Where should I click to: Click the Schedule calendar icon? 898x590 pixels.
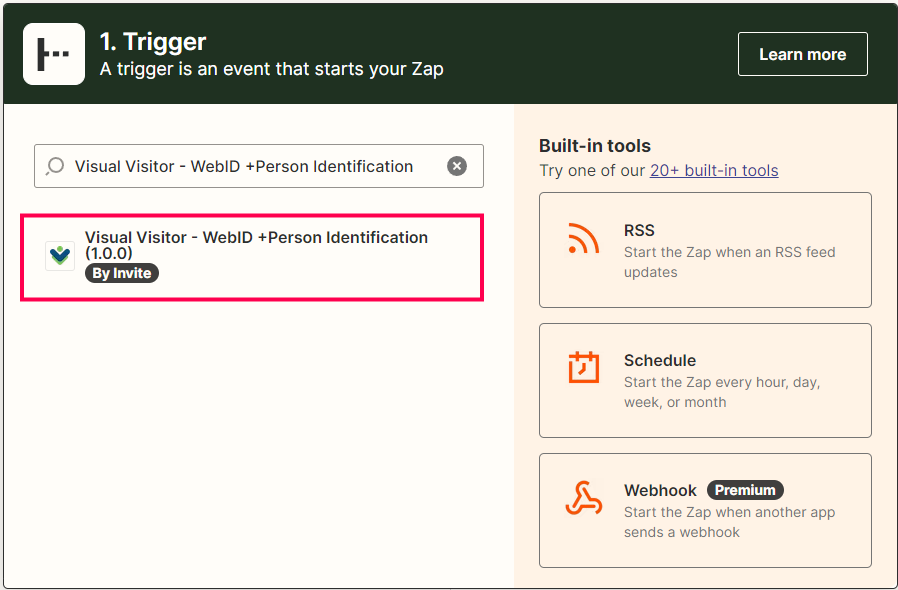pos(584,367)
